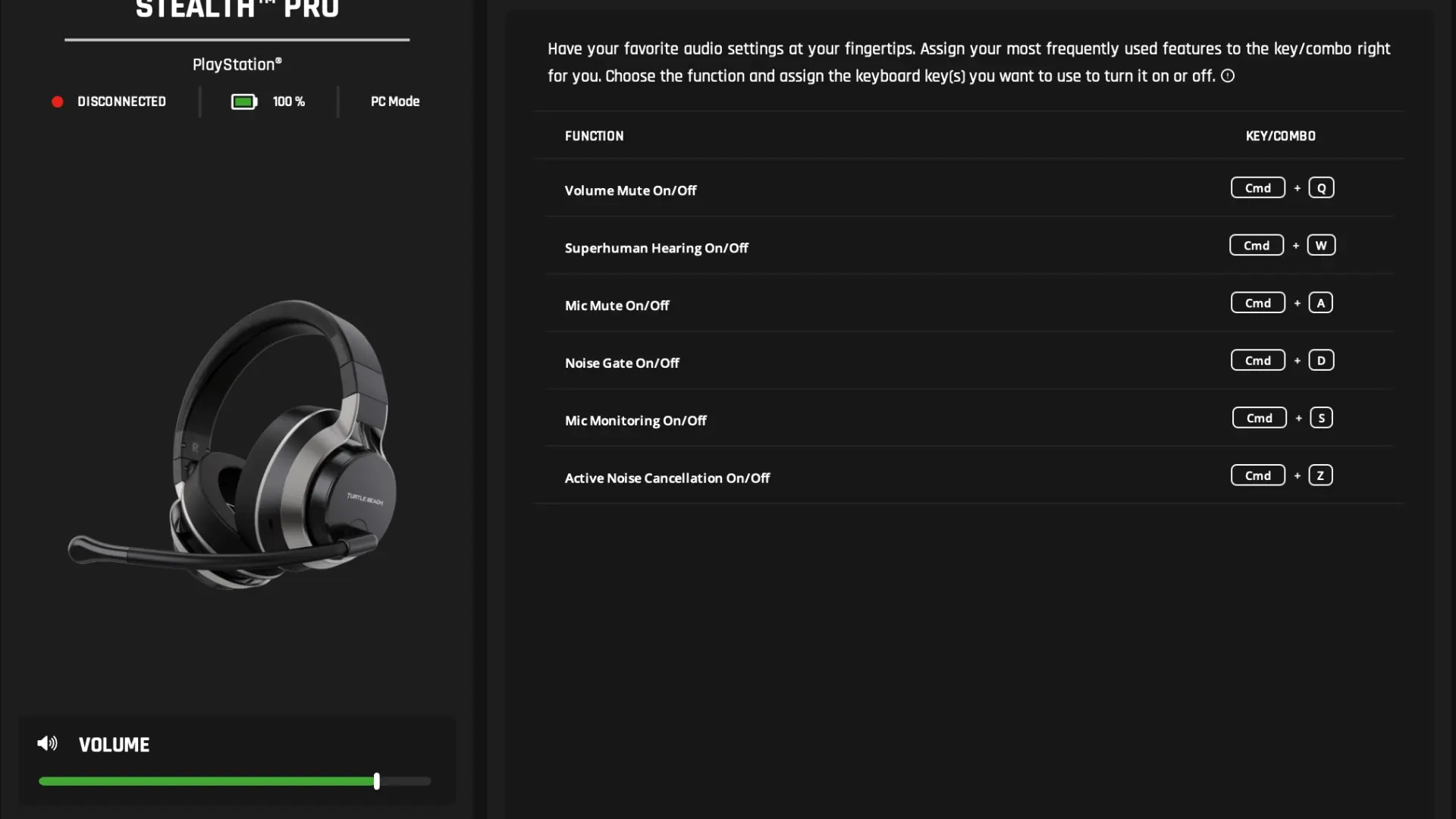Viewport: 1456px width, 819px height.
Task: Click the PlayStation platform label
Action: point(237,65)
